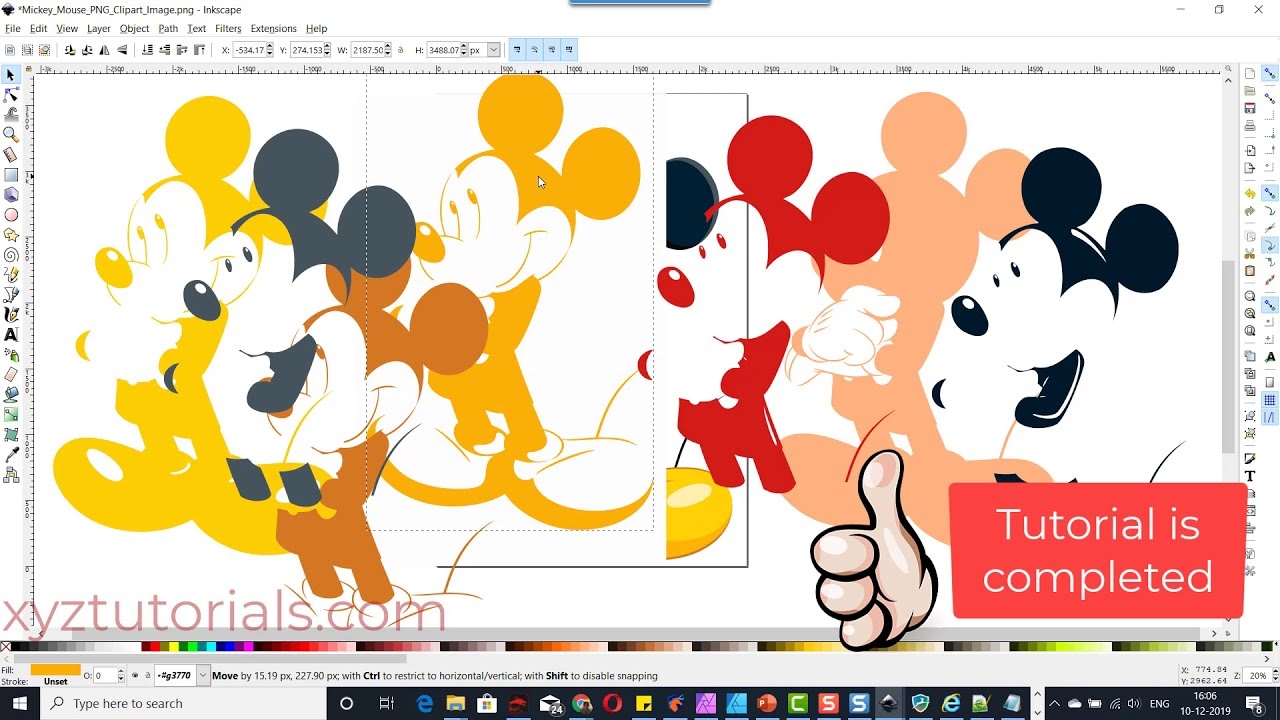The image size is (1280, 720).
Task: Toggle layer visibility eye in status bar
Action: (135, 676)
